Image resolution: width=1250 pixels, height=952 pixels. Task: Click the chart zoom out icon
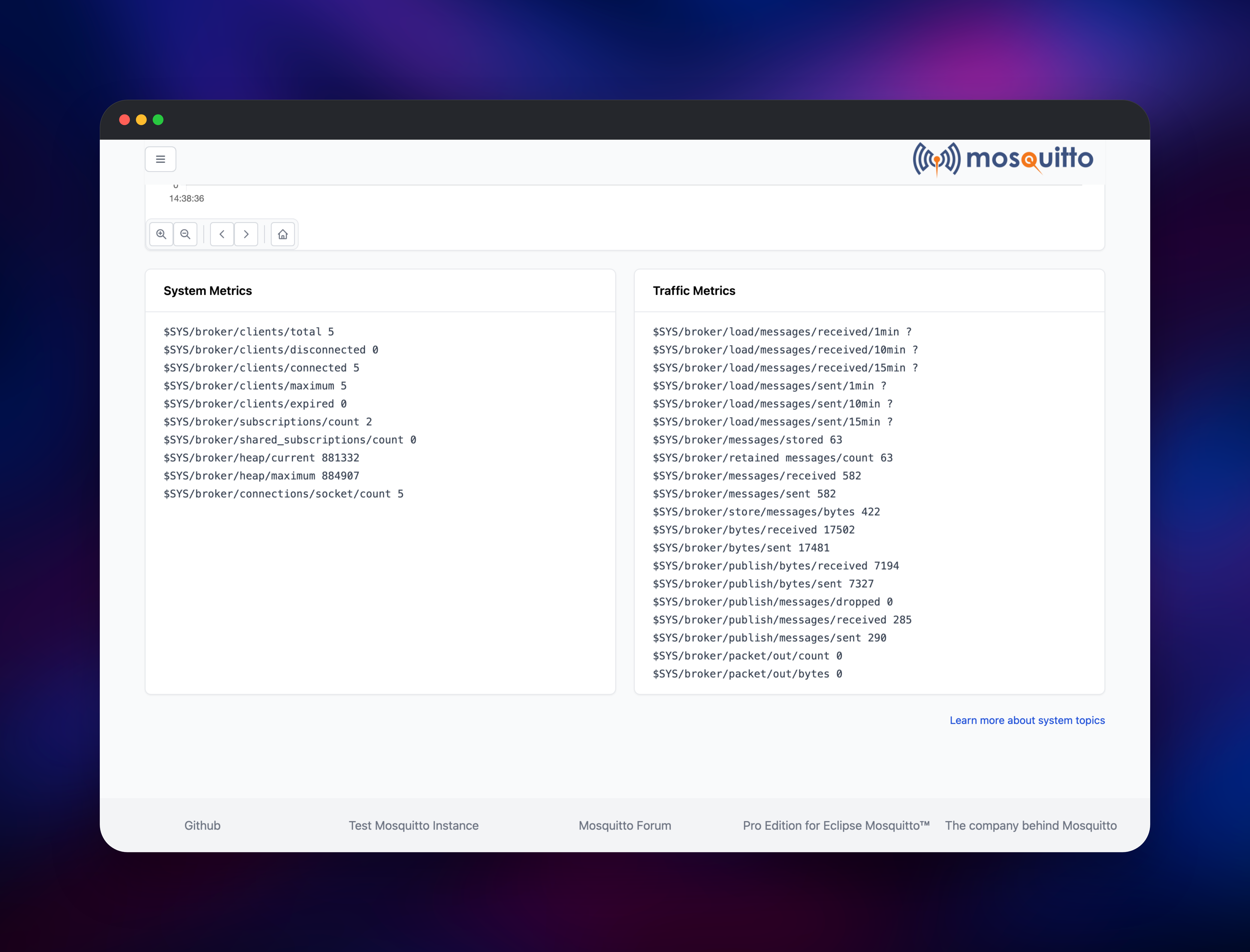click(x=185, y=234)
